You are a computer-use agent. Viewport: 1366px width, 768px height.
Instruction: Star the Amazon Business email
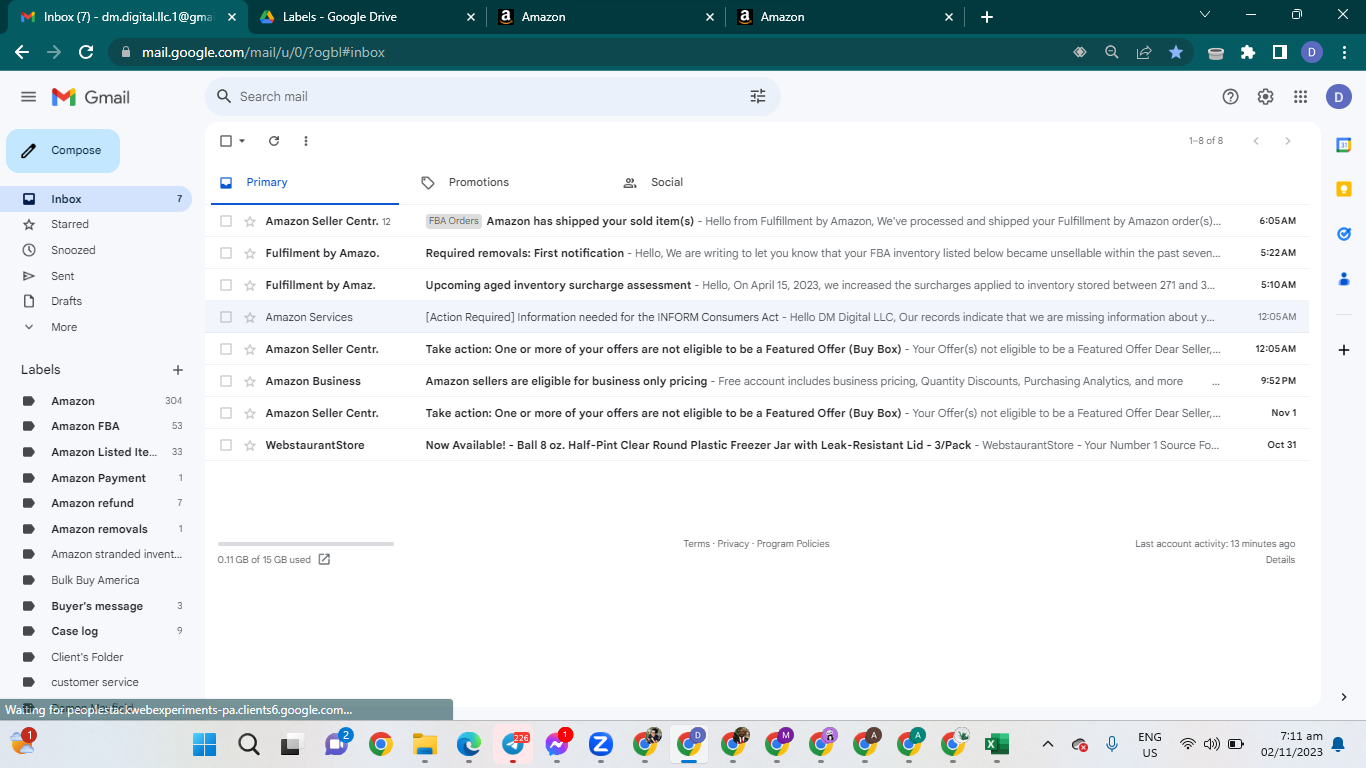[x=250, y=381]
